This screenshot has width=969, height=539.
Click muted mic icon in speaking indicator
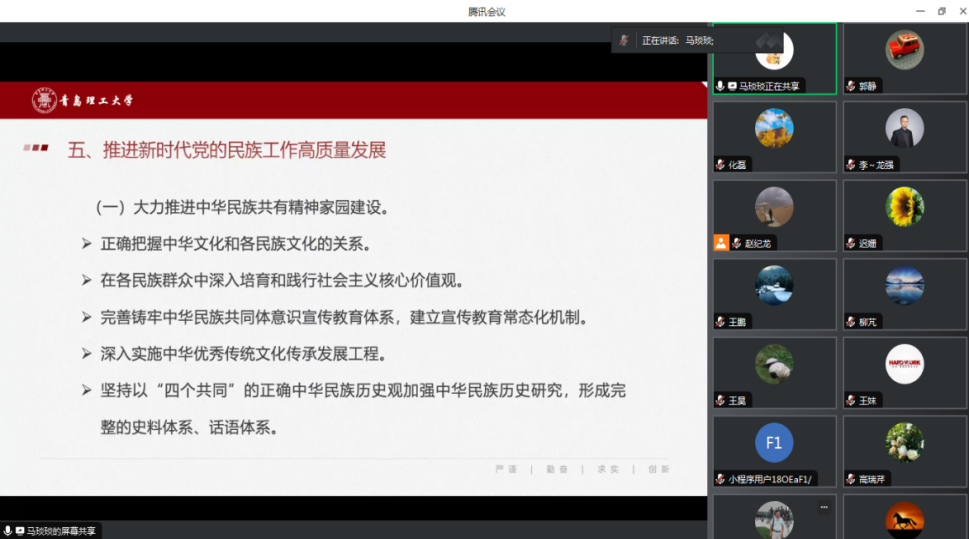[624, 40]
